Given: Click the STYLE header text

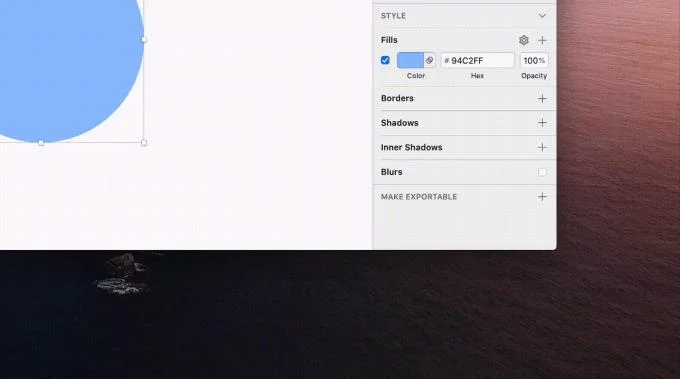Looking at the screenshot, I should 393,16.
